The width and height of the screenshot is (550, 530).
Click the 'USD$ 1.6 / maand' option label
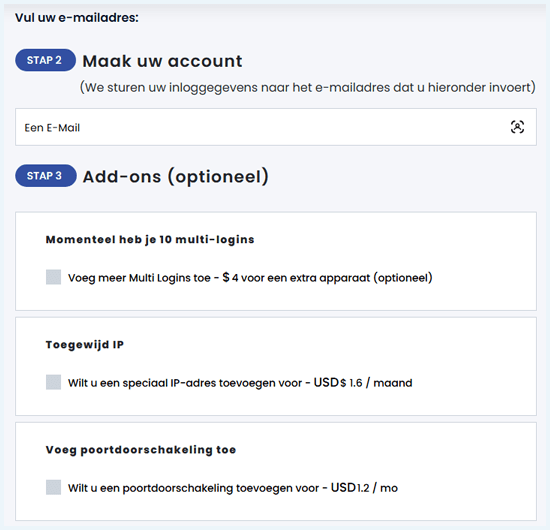point(240,383)
